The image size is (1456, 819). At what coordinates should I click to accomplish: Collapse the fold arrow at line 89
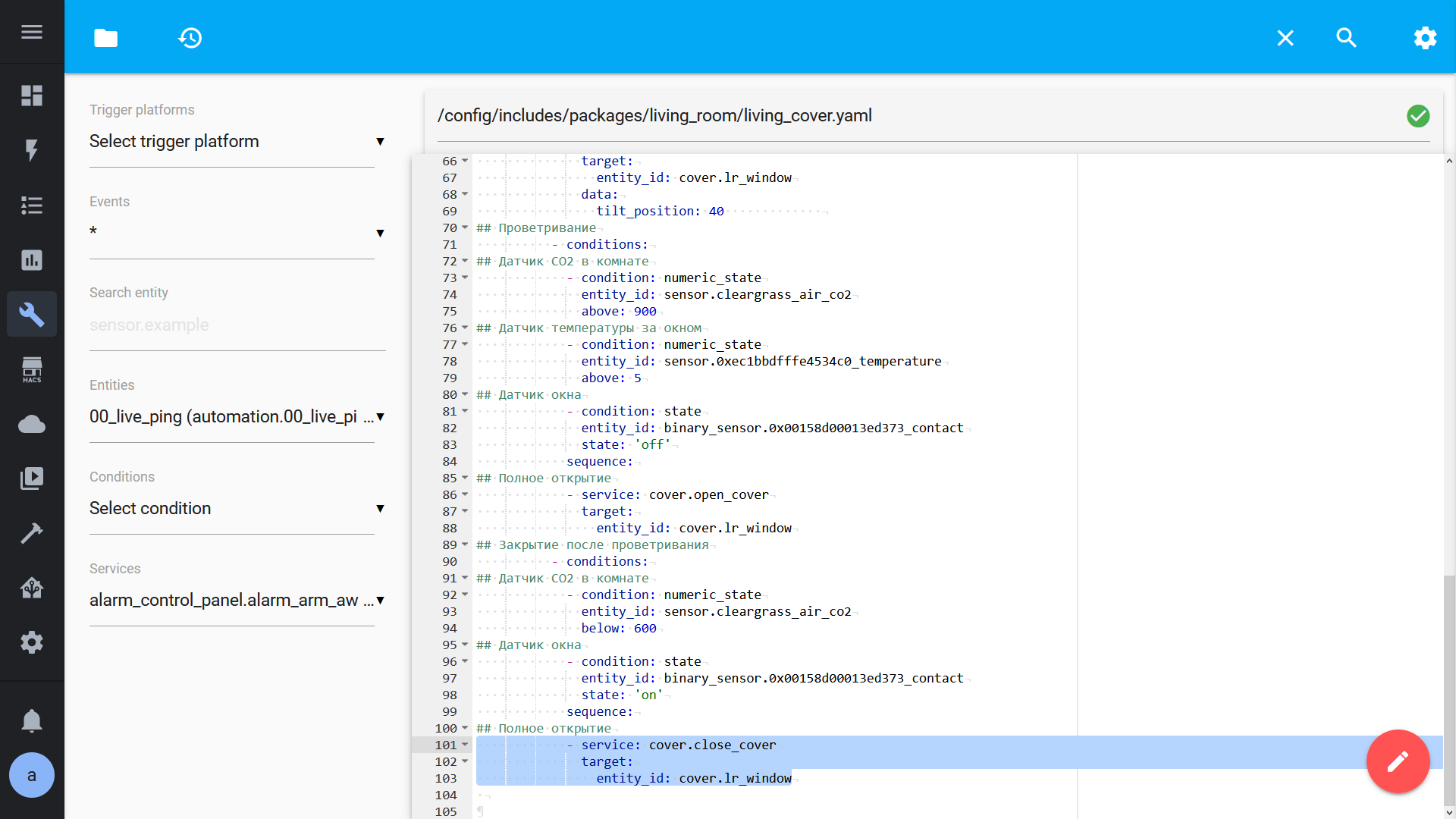(x=465, y=544)
